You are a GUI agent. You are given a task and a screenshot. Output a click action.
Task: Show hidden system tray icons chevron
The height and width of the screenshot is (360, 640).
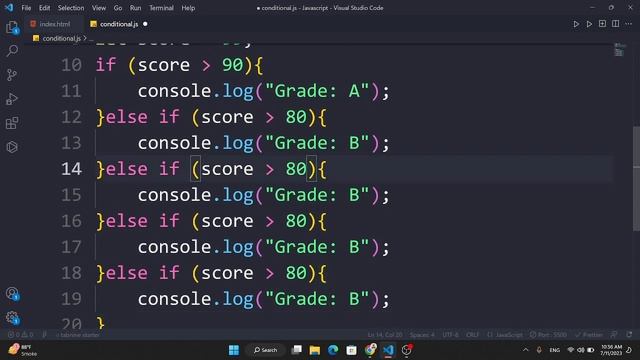(525, 350)
